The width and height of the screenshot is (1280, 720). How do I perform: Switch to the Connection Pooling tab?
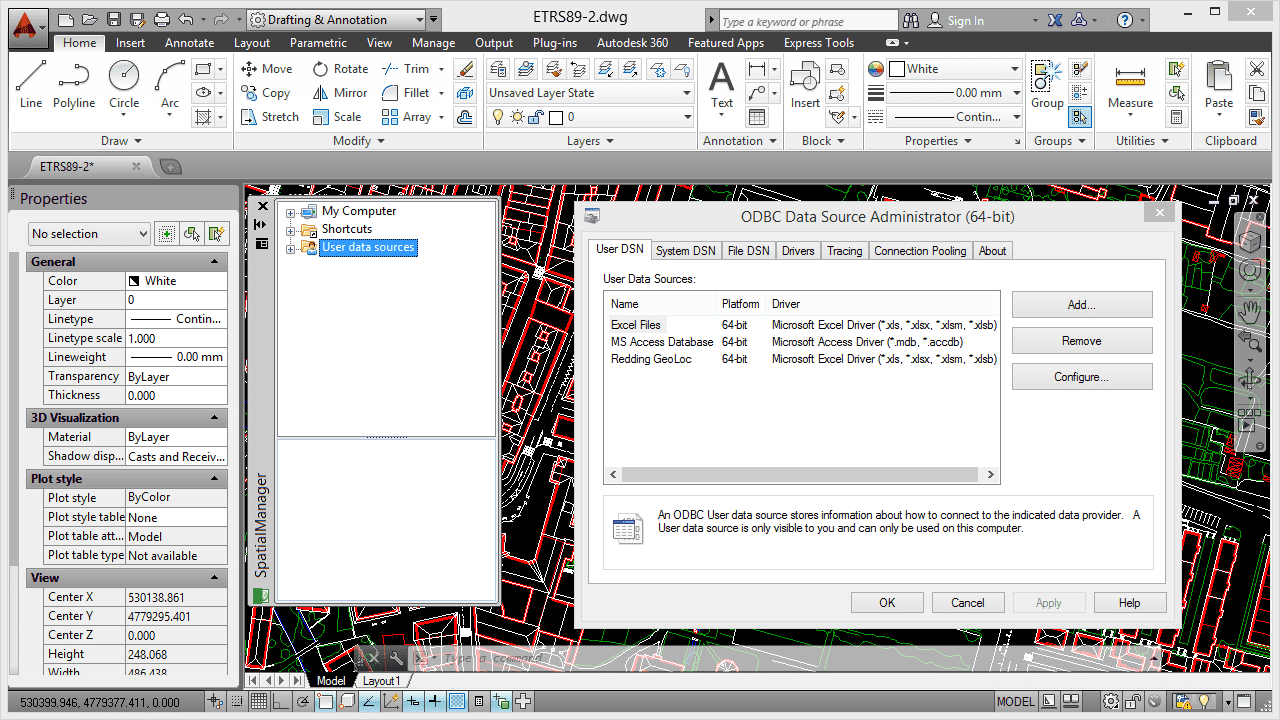pyautogui.click(x=920, y=251)
